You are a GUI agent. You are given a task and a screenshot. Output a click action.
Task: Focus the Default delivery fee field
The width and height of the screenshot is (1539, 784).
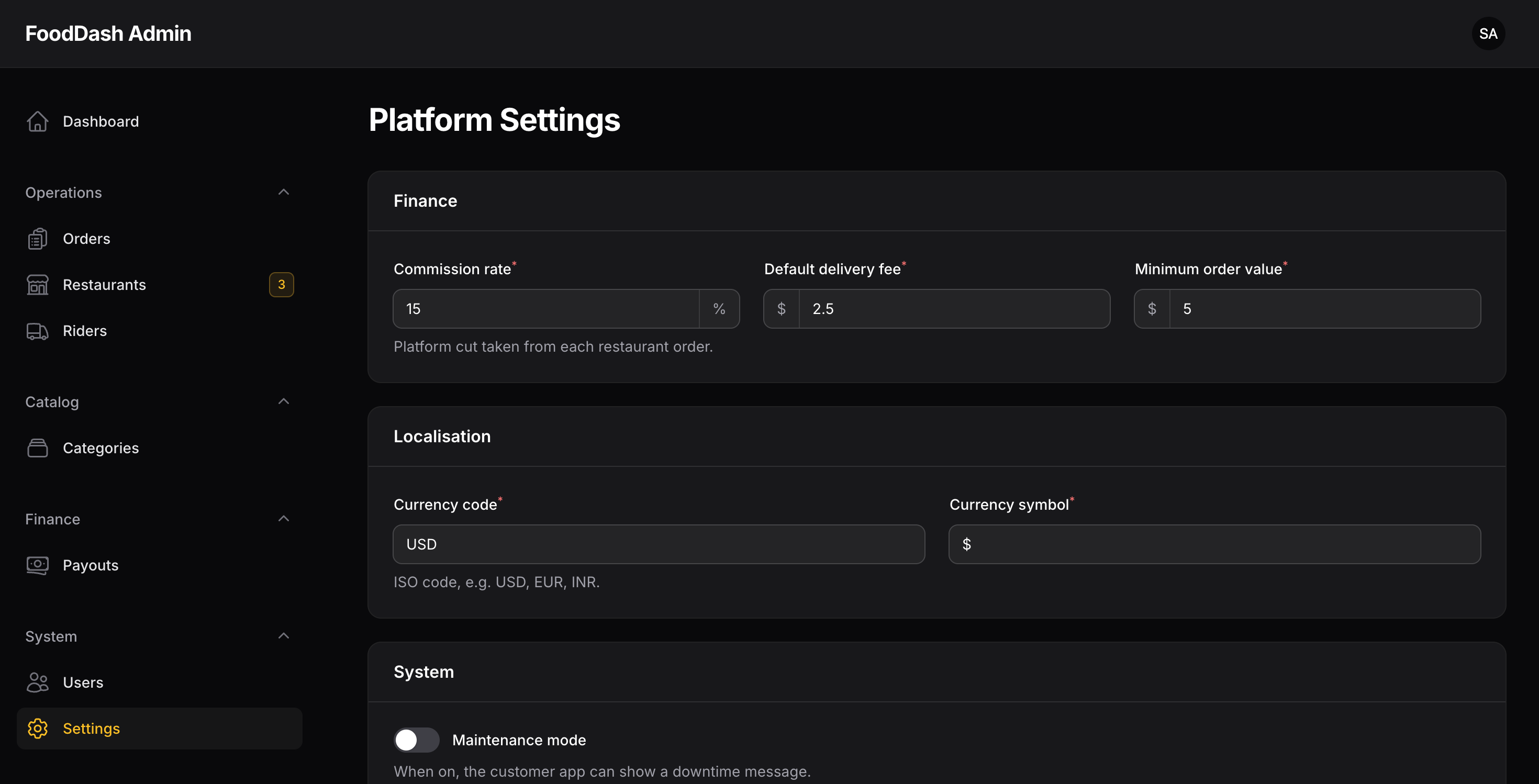954,309
